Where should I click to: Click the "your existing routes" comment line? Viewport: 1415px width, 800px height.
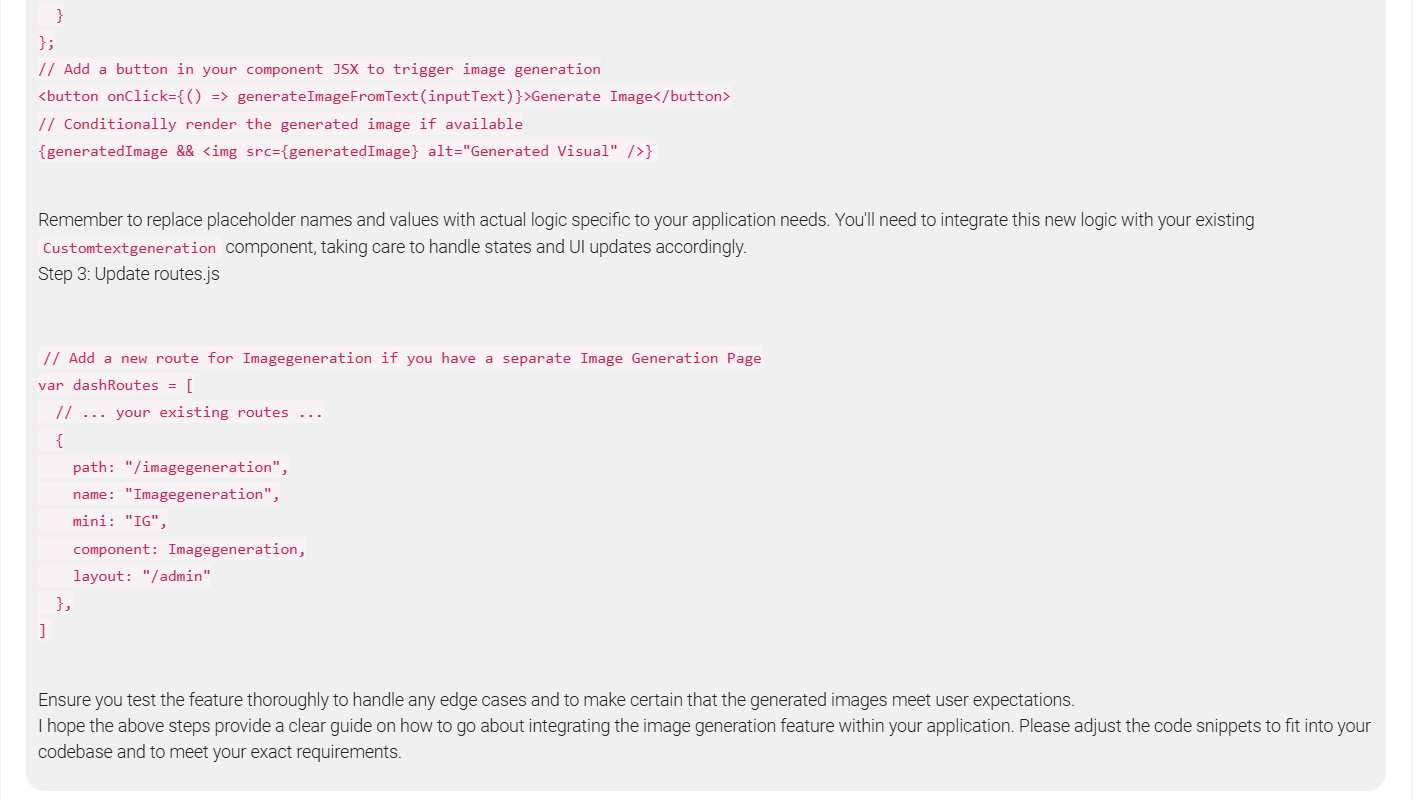click(189, 412)
